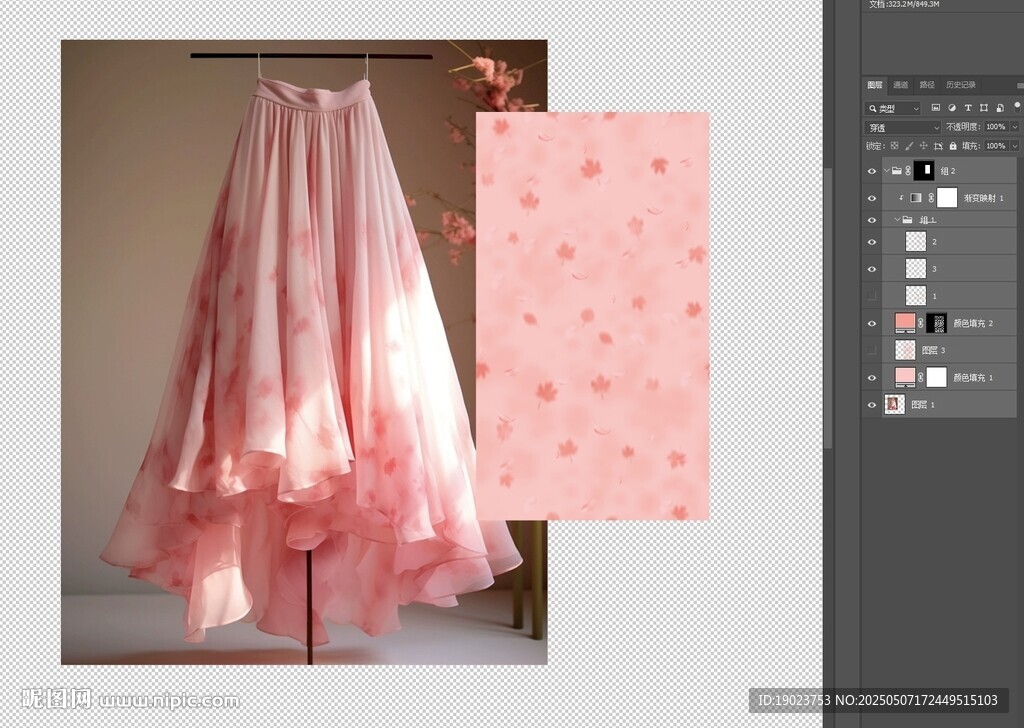This screenshot has width=1024, height=728.
Task: Click the smart object filter icon
Action: [1000, 107]
